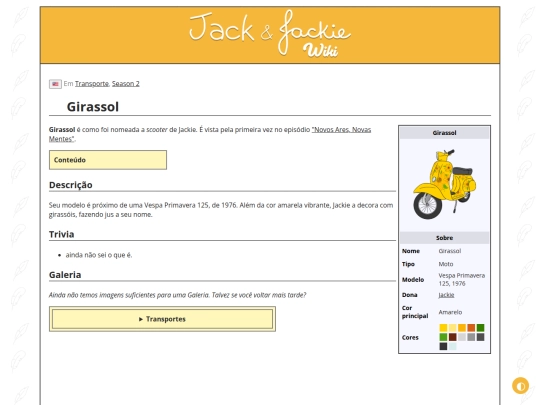Pick the dark gray swatch ending second row
Viewport: 540px width, 405px height.
tap(480, 337)
